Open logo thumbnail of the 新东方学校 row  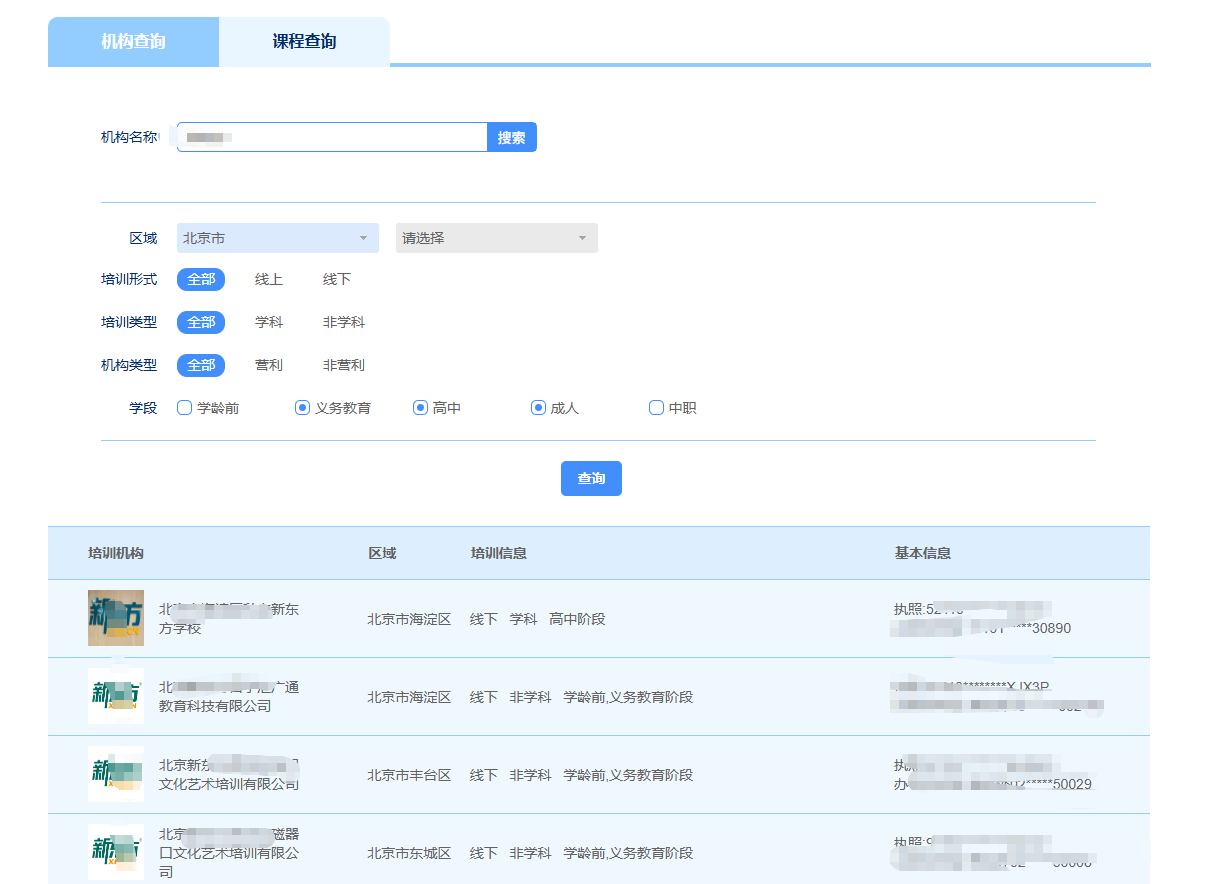pos(116,618)
